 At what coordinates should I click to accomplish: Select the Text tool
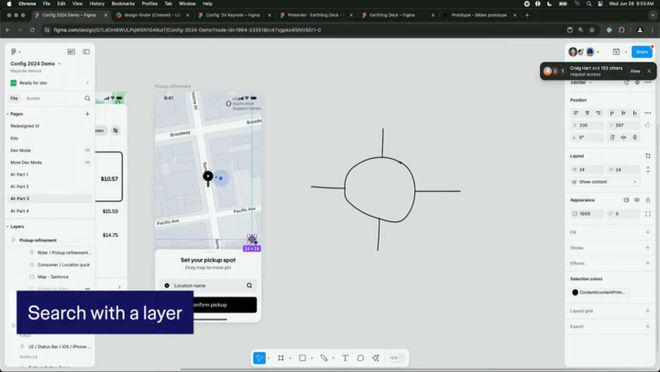(345, 358)
